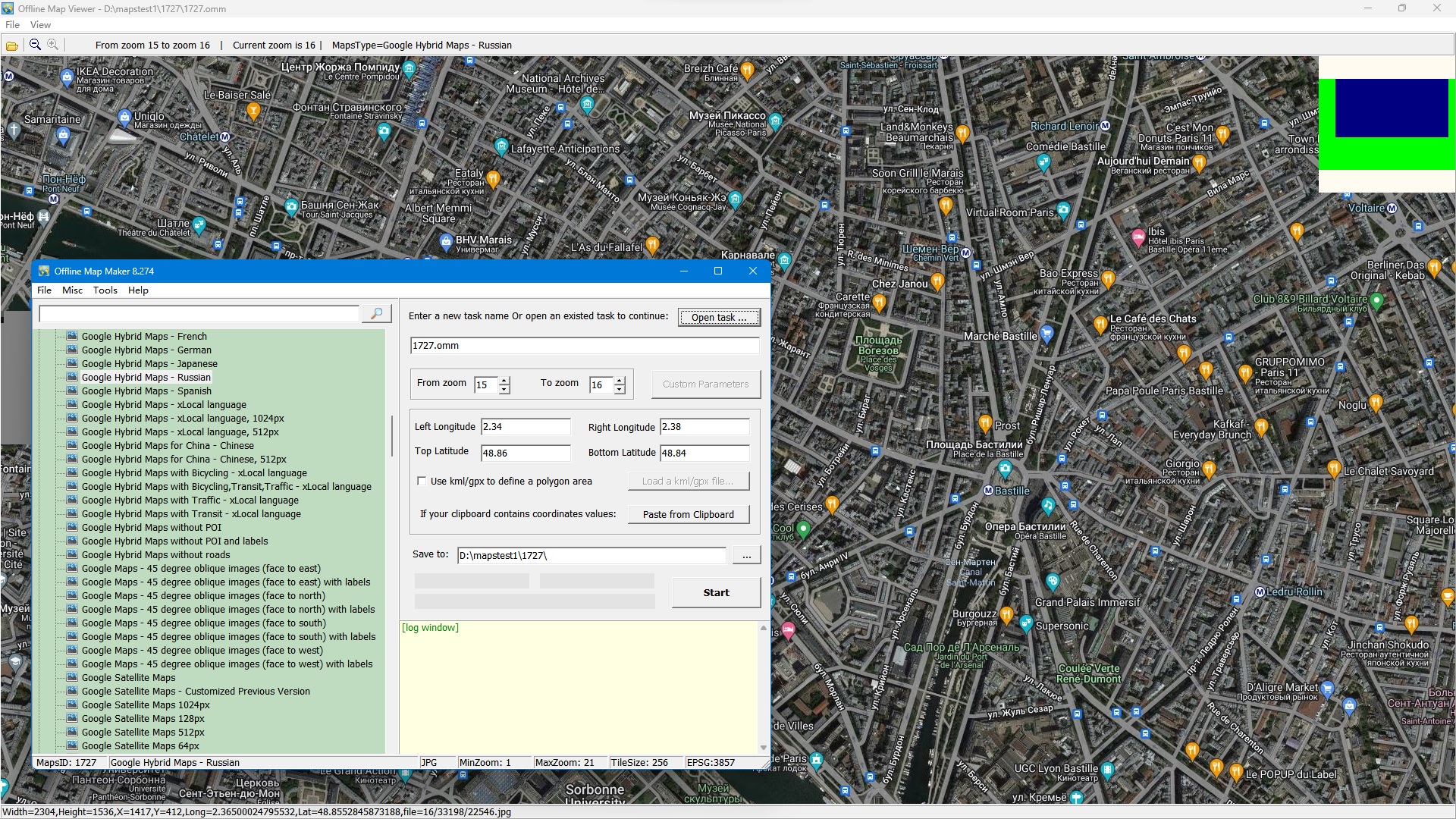This screenshot has width=1456, height=819.
Task: Click the Bottom Latitude field
Action: tap(704, 453)
